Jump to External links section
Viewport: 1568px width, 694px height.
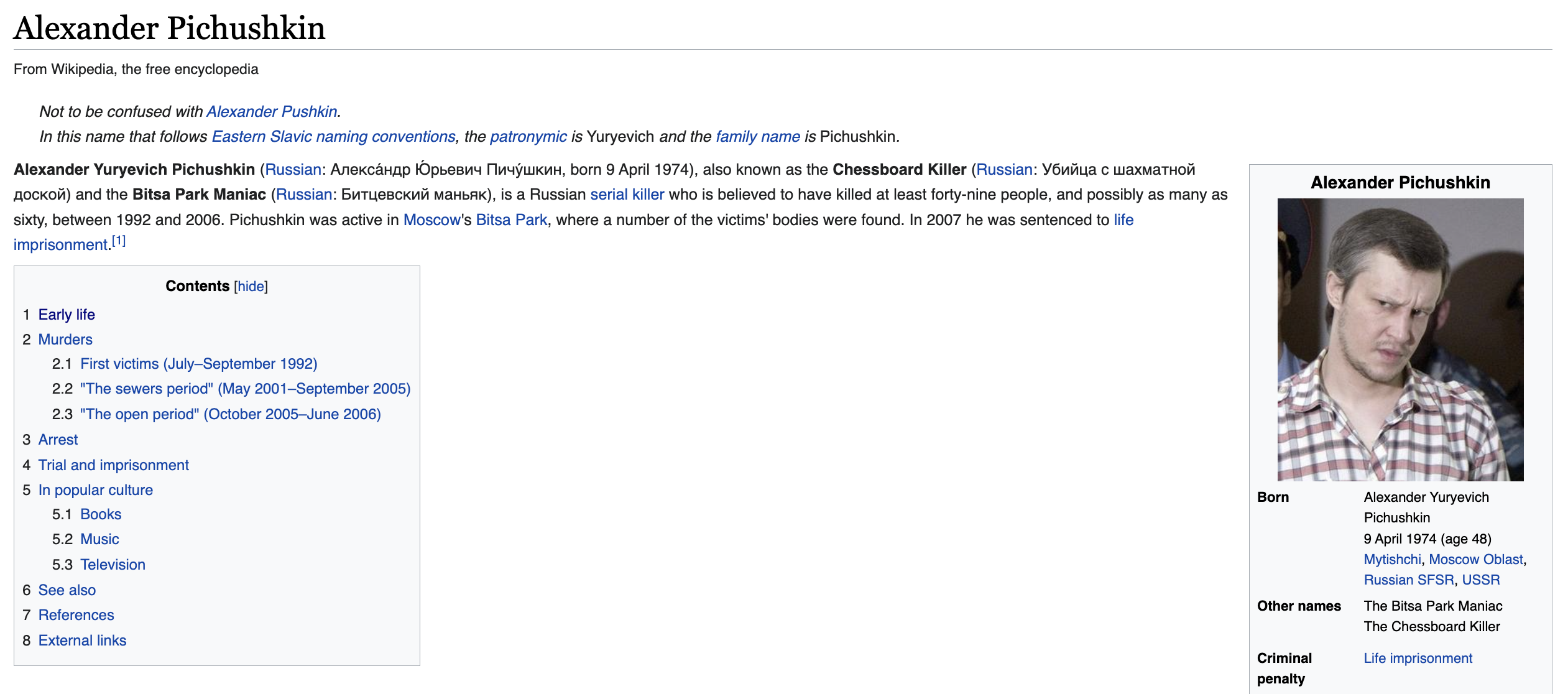tap(82, 641)
